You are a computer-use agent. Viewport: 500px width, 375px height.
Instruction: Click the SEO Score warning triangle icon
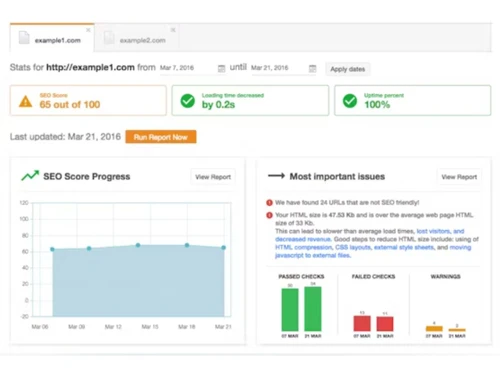26,101
